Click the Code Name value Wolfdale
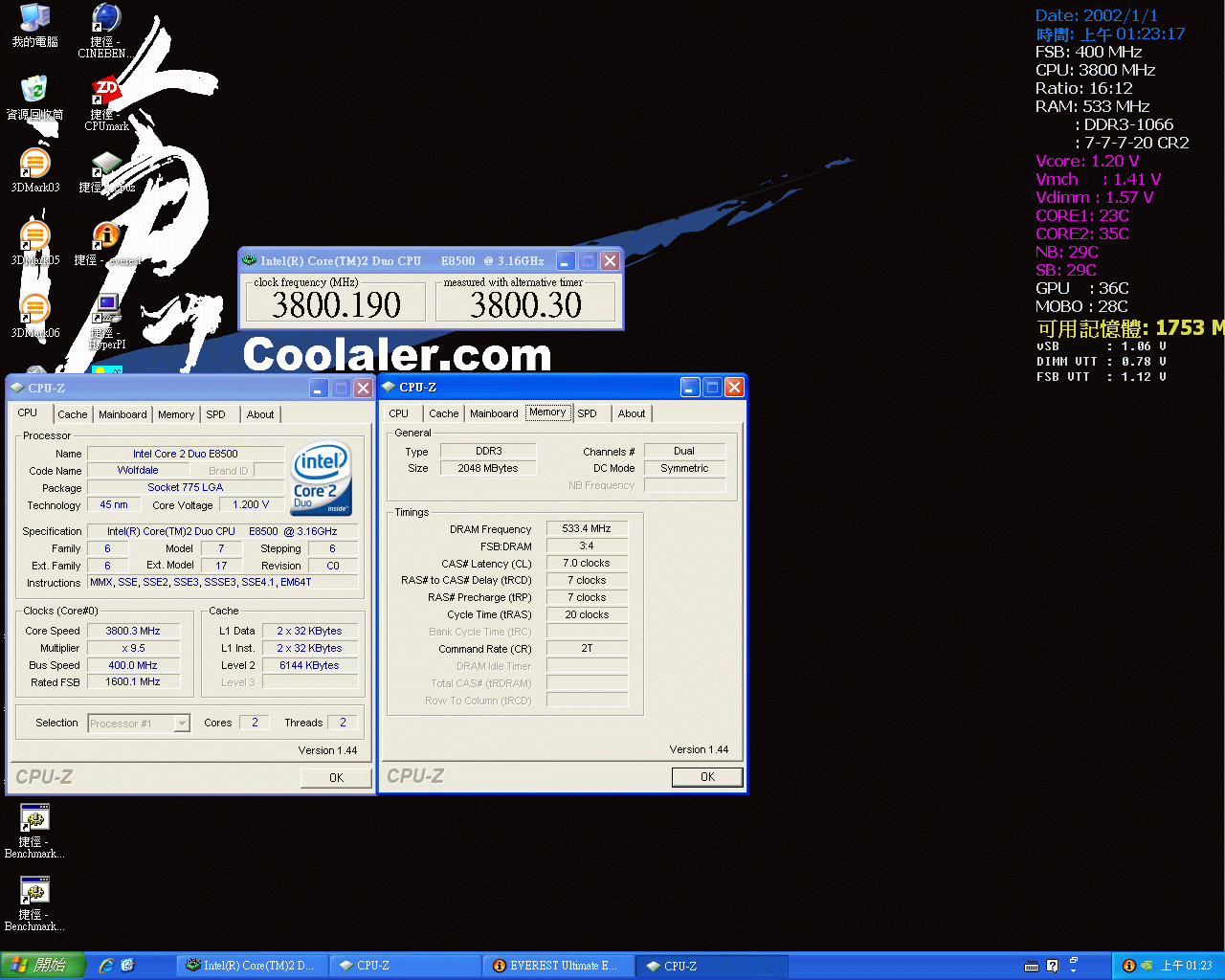 [x=138, y=470]
